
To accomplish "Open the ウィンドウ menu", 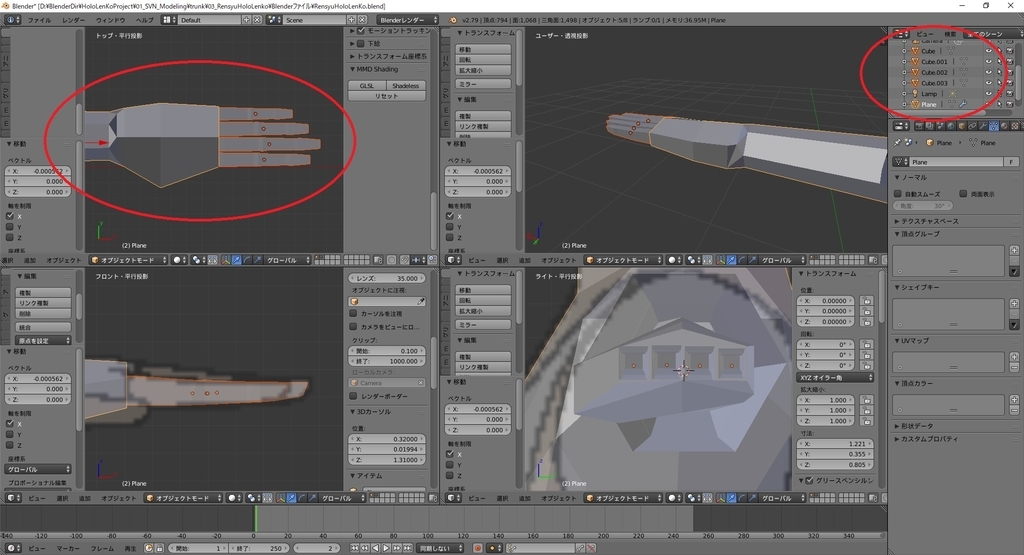I will coord(110,20).
